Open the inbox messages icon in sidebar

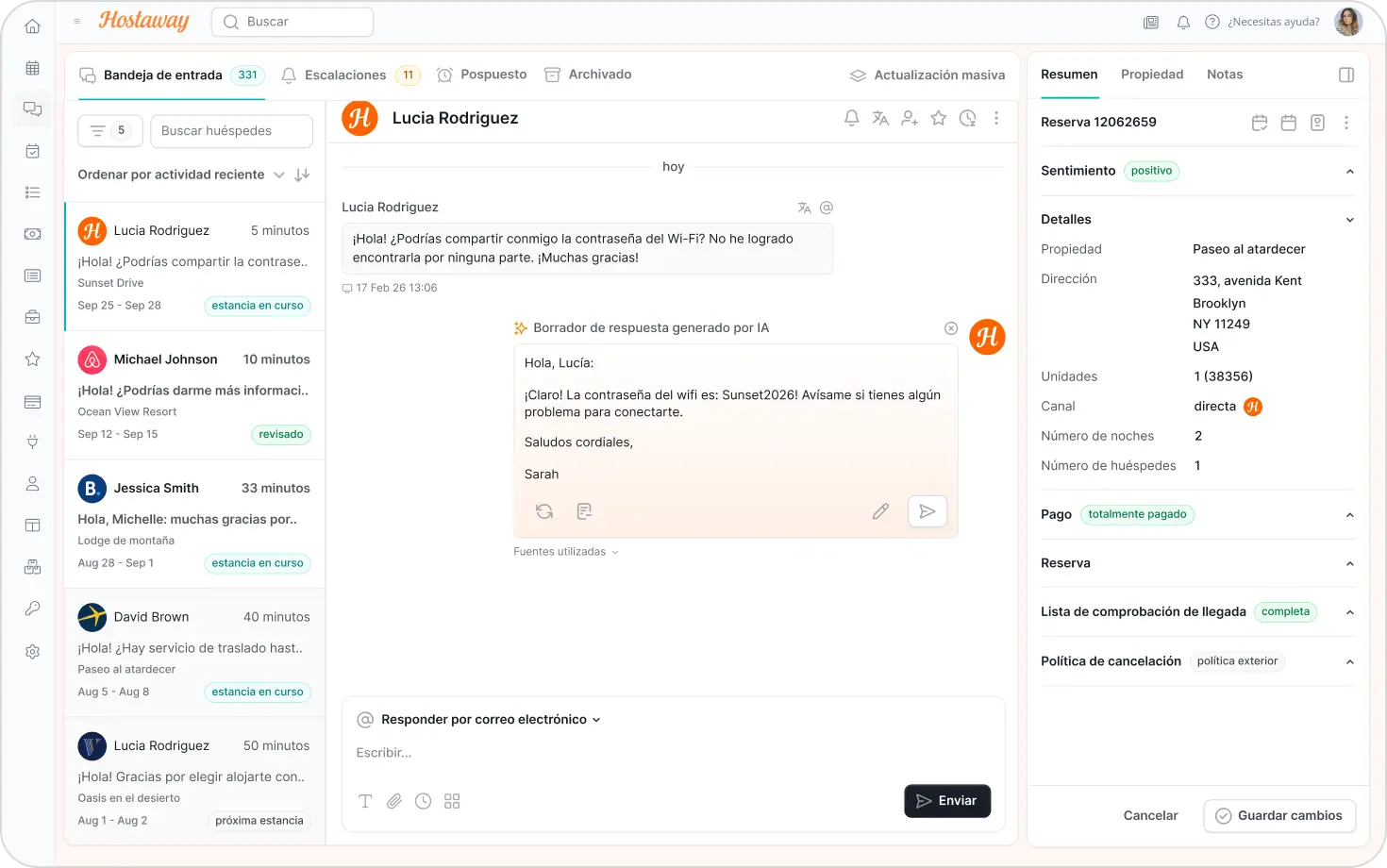pos(32,108)
